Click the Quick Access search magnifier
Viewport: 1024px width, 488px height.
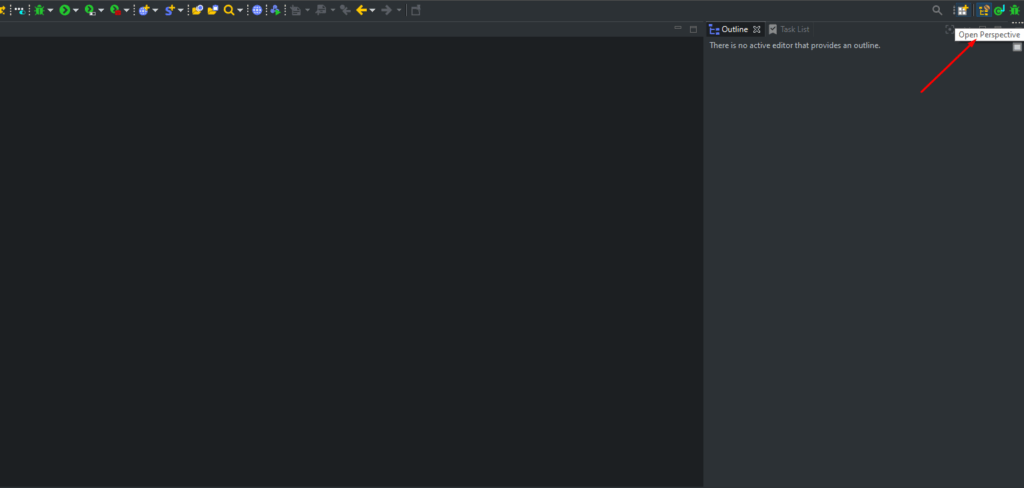point(937,10)
